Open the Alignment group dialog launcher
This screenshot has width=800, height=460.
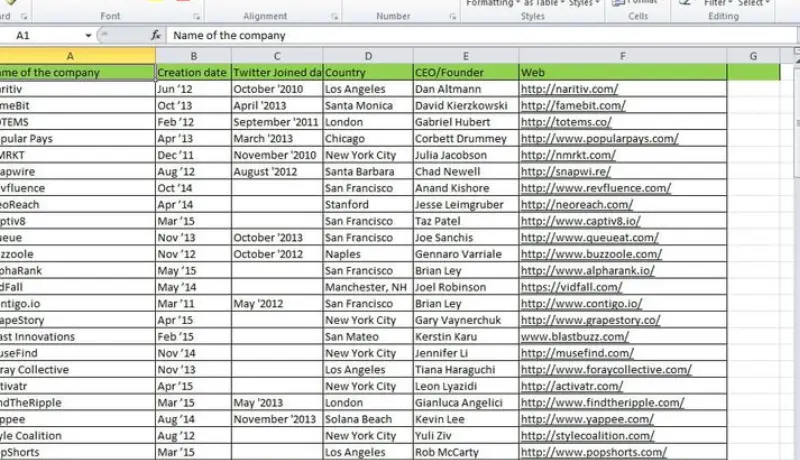pyautogui.click(x=334, y=17)
